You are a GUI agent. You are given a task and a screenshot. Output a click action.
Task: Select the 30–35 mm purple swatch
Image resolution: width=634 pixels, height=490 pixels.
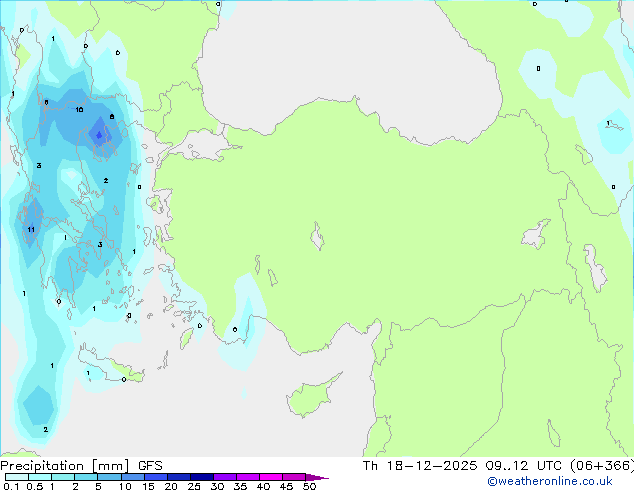[x=225, y=477]
